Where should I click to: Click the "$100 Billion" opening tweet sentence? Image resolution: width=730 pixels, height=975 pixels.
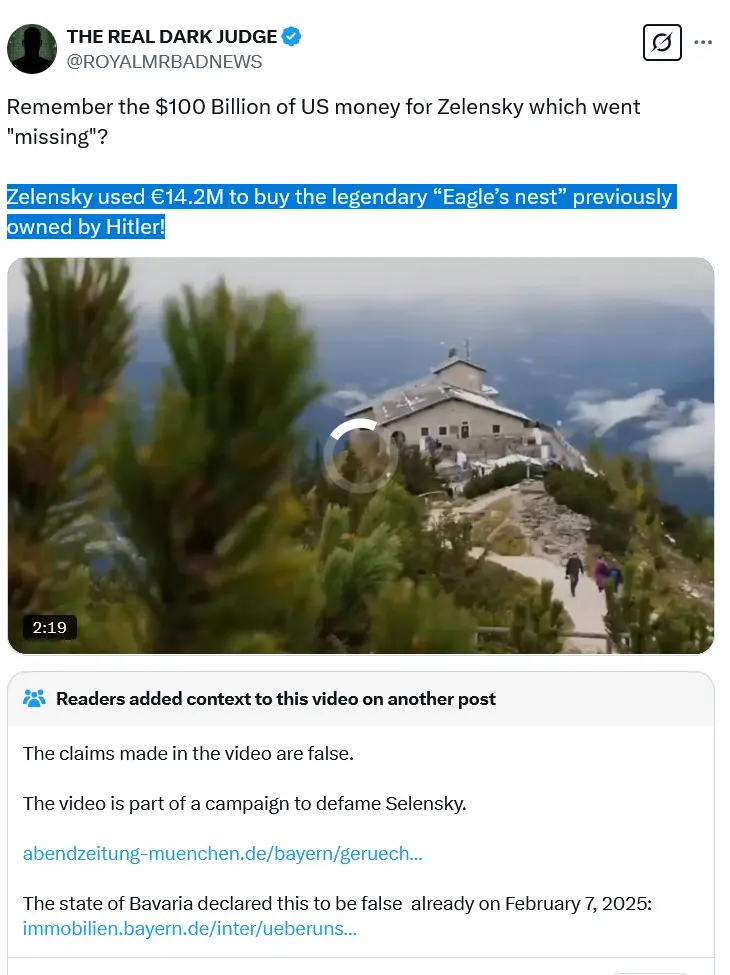(x=323, y=121)
